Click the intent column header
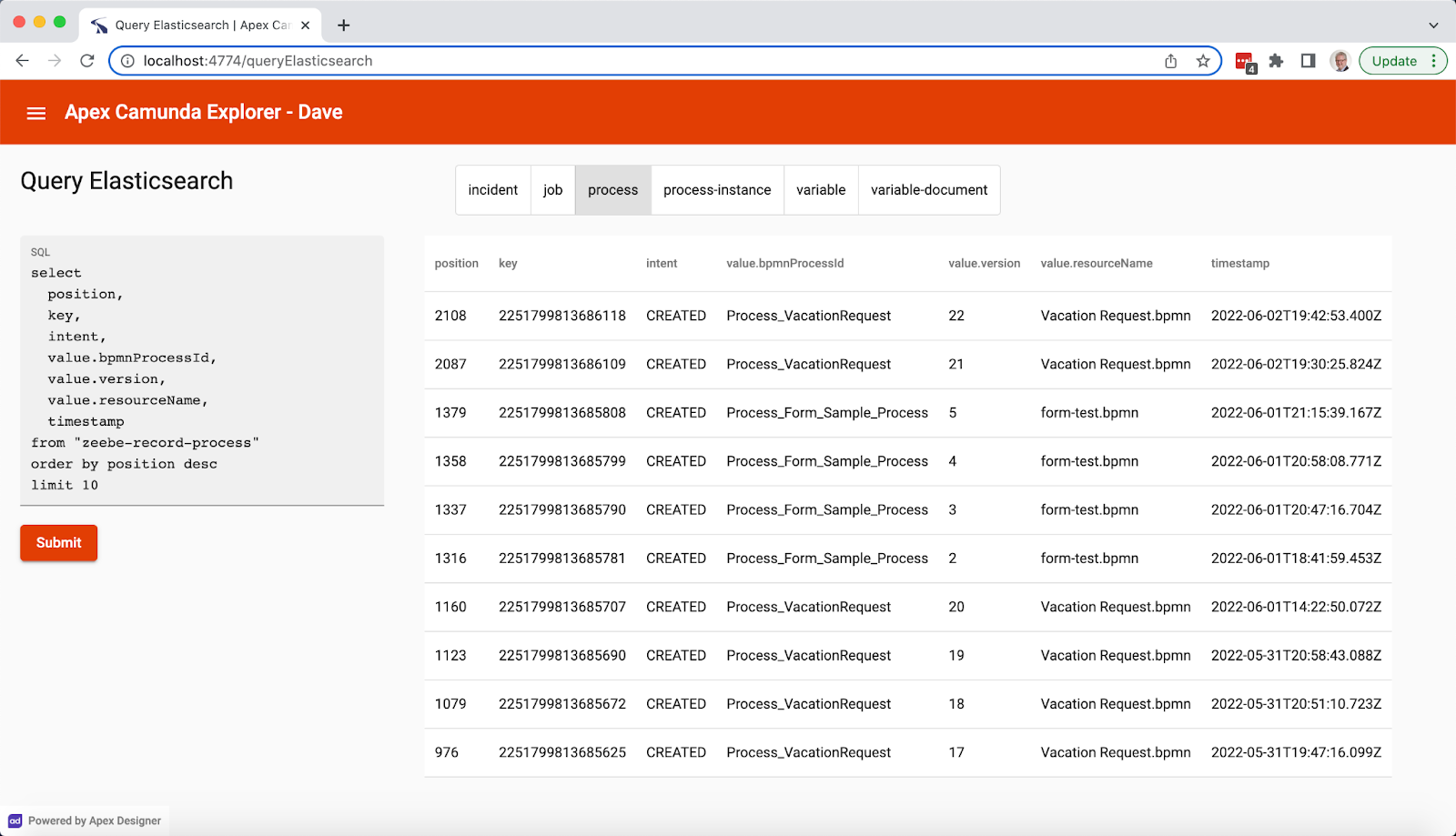This screenshot has height=836, width=1456. [x=662, y=264]
